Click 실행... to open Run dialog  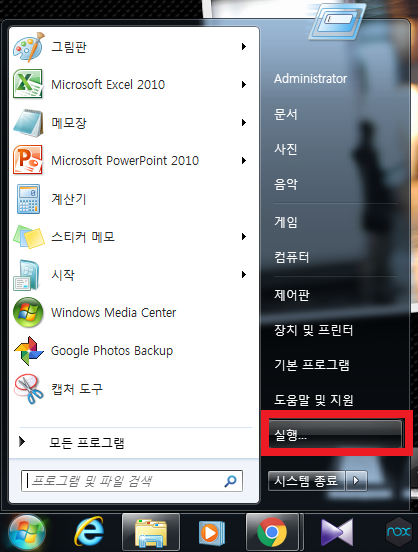coord(336,434)
